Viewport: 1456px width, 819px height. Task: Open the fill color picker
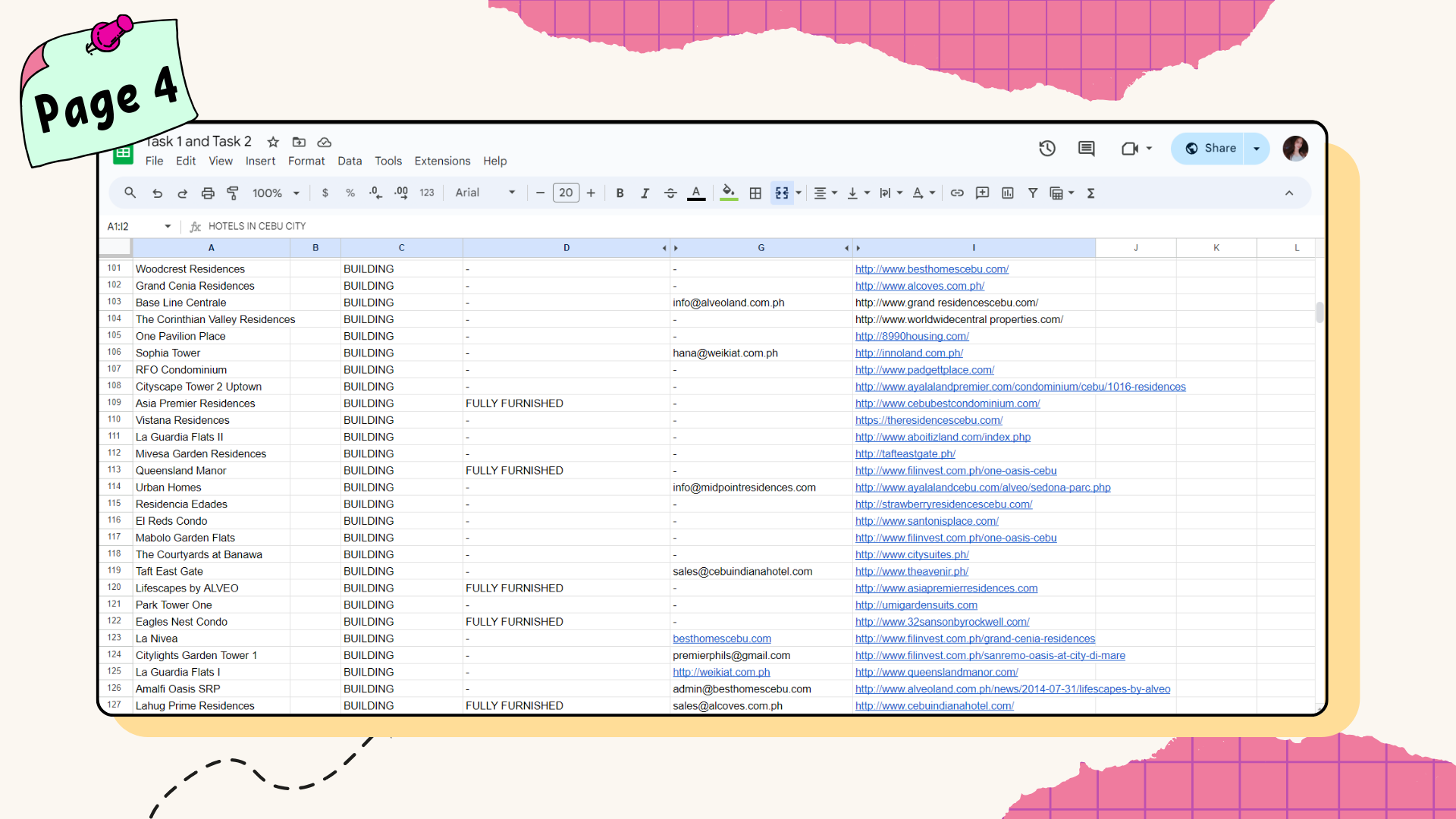click(x=728, y=193)
